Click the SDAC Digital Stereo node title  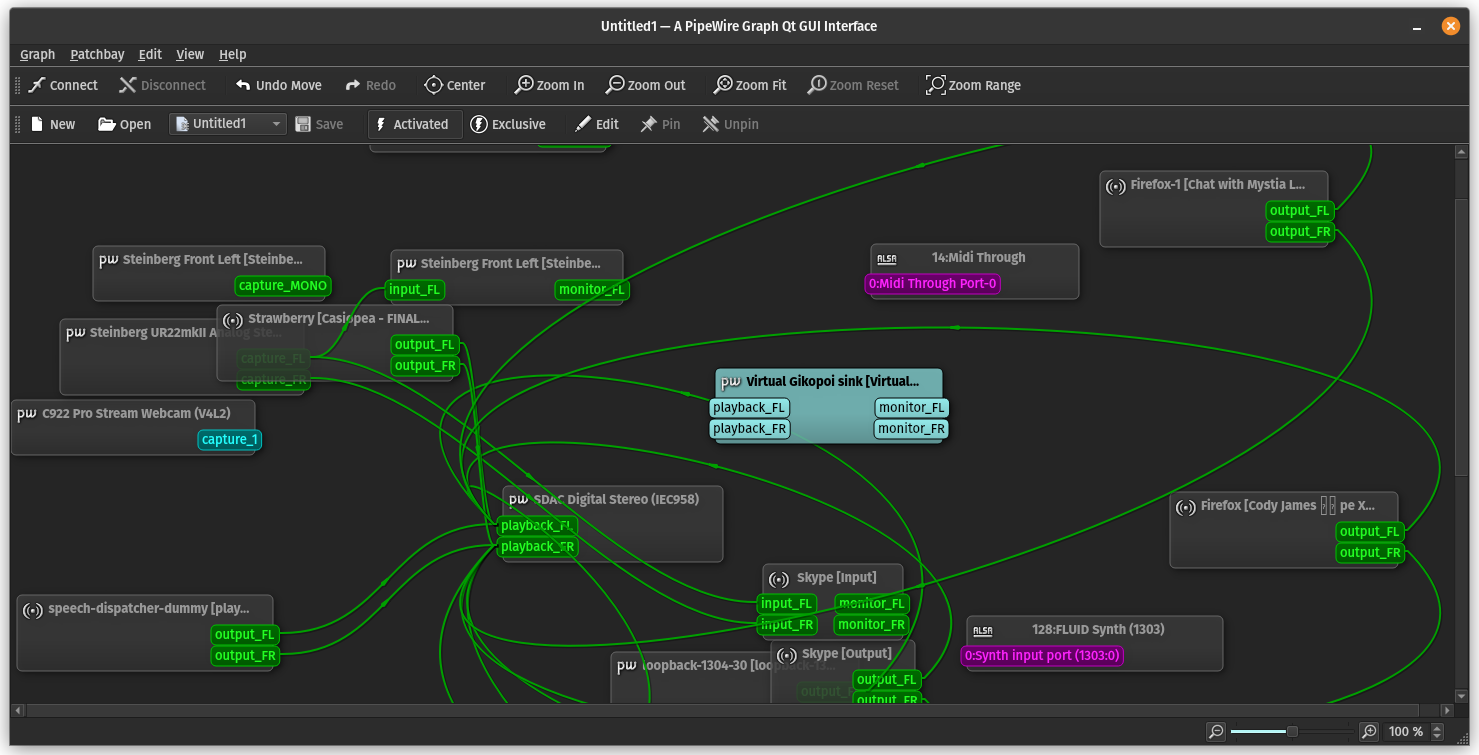click(616, 500)
